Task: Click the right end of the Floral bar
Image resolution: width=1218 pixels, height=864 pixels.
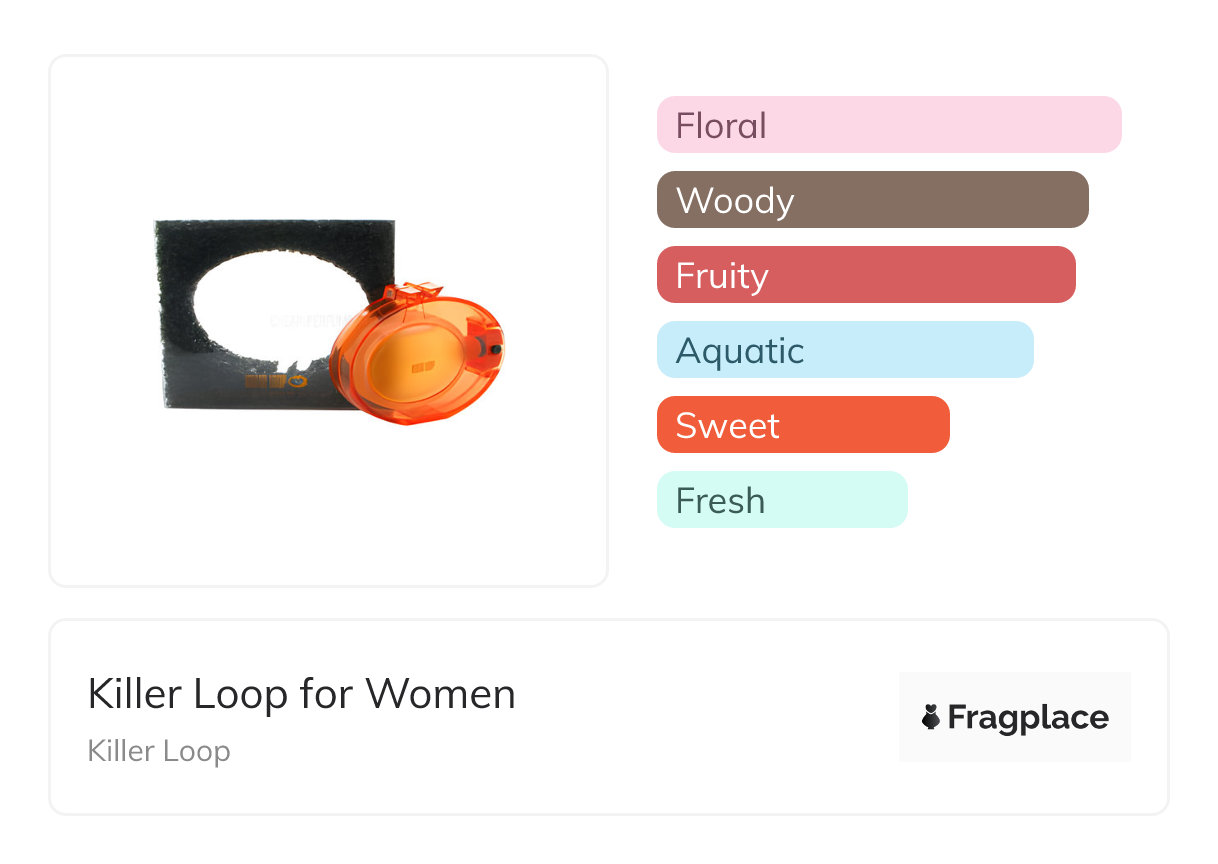Action: [1108, 125]
